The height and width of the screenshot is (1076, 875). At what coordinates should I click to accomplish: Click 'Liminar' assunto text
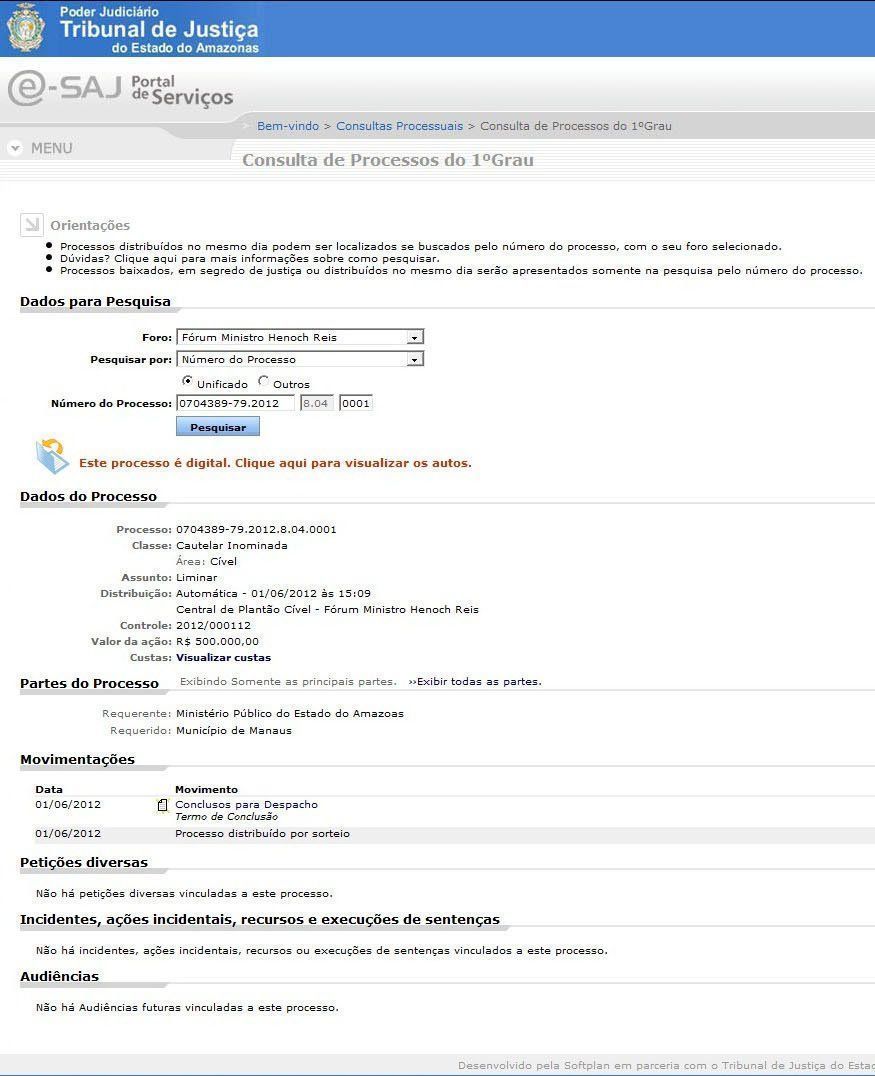coord(196,578)
